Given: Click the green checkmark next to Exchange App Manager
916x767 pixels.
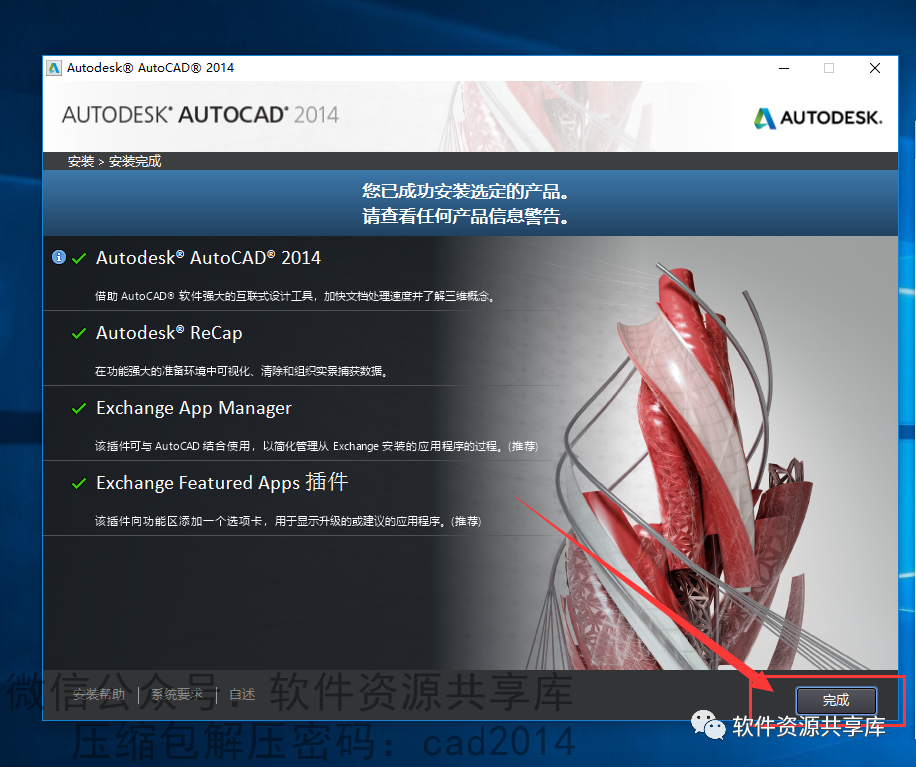Looking at the screenshot, I should [x=80, y=407].
